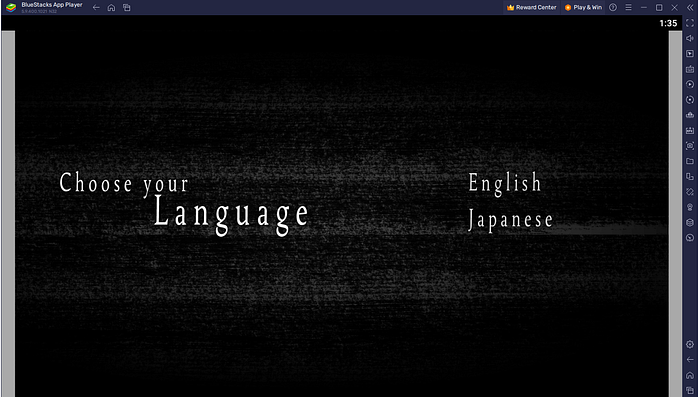
Task: Open BlueStacks home from the title bar
Action: pyautogui.click(x=112, y=8)
